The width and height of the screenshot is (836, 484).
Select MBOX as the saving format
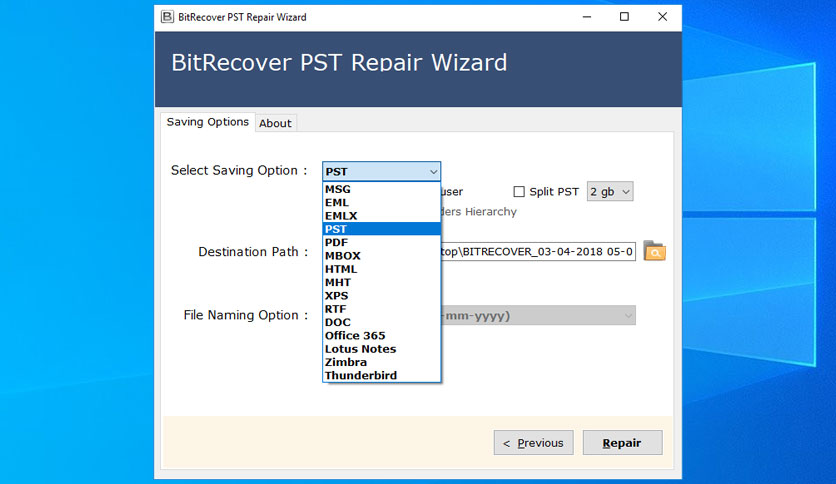coord(381,256)
